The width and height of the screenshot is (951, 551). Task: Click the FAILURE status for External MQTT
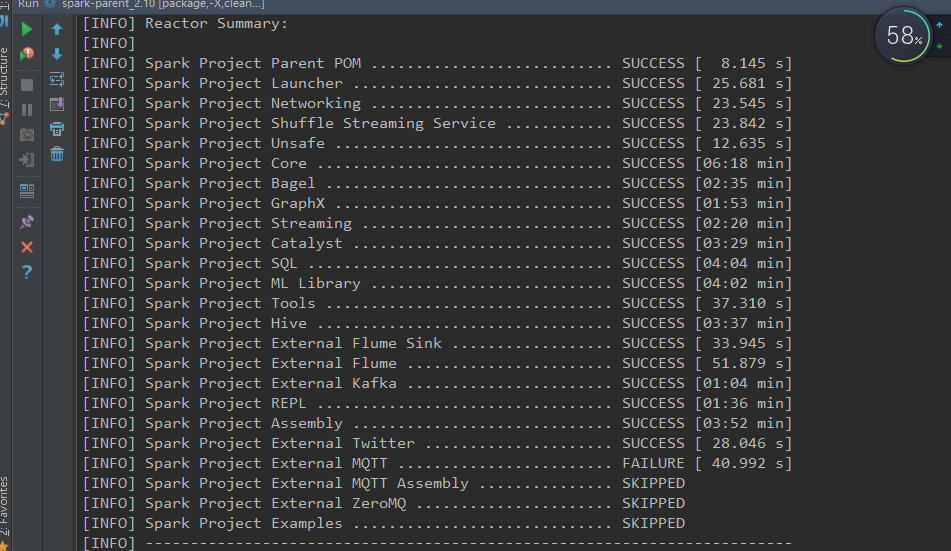tap(653, 464)
